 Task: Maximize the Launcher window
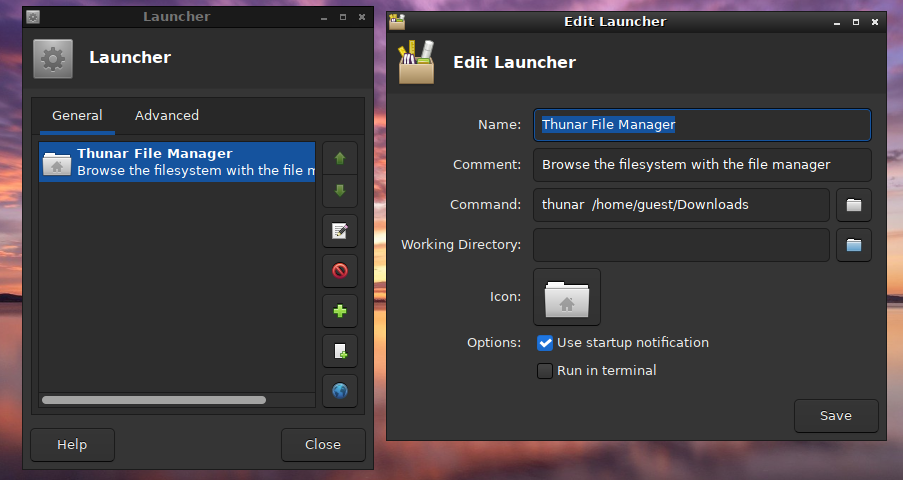pos(343,18)
